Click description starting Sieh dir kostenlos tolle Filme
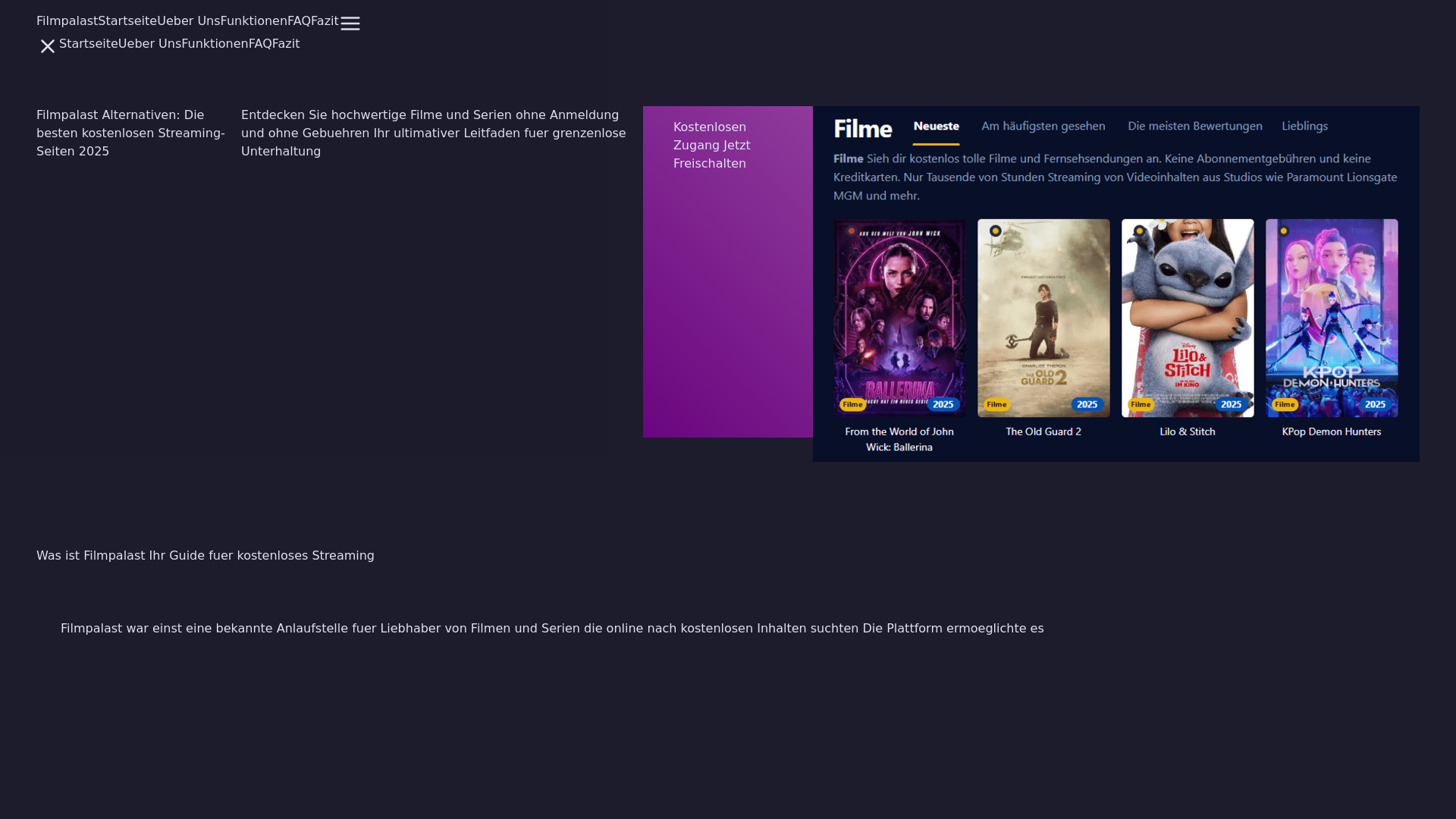 (1116, 177)
